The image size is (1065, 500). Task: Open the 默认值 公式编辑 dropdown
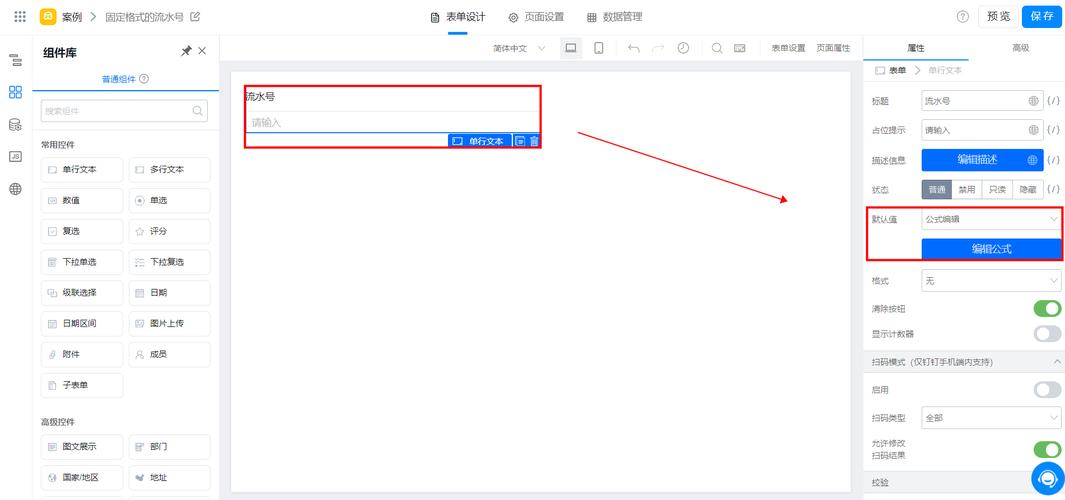tap(991, 219)
